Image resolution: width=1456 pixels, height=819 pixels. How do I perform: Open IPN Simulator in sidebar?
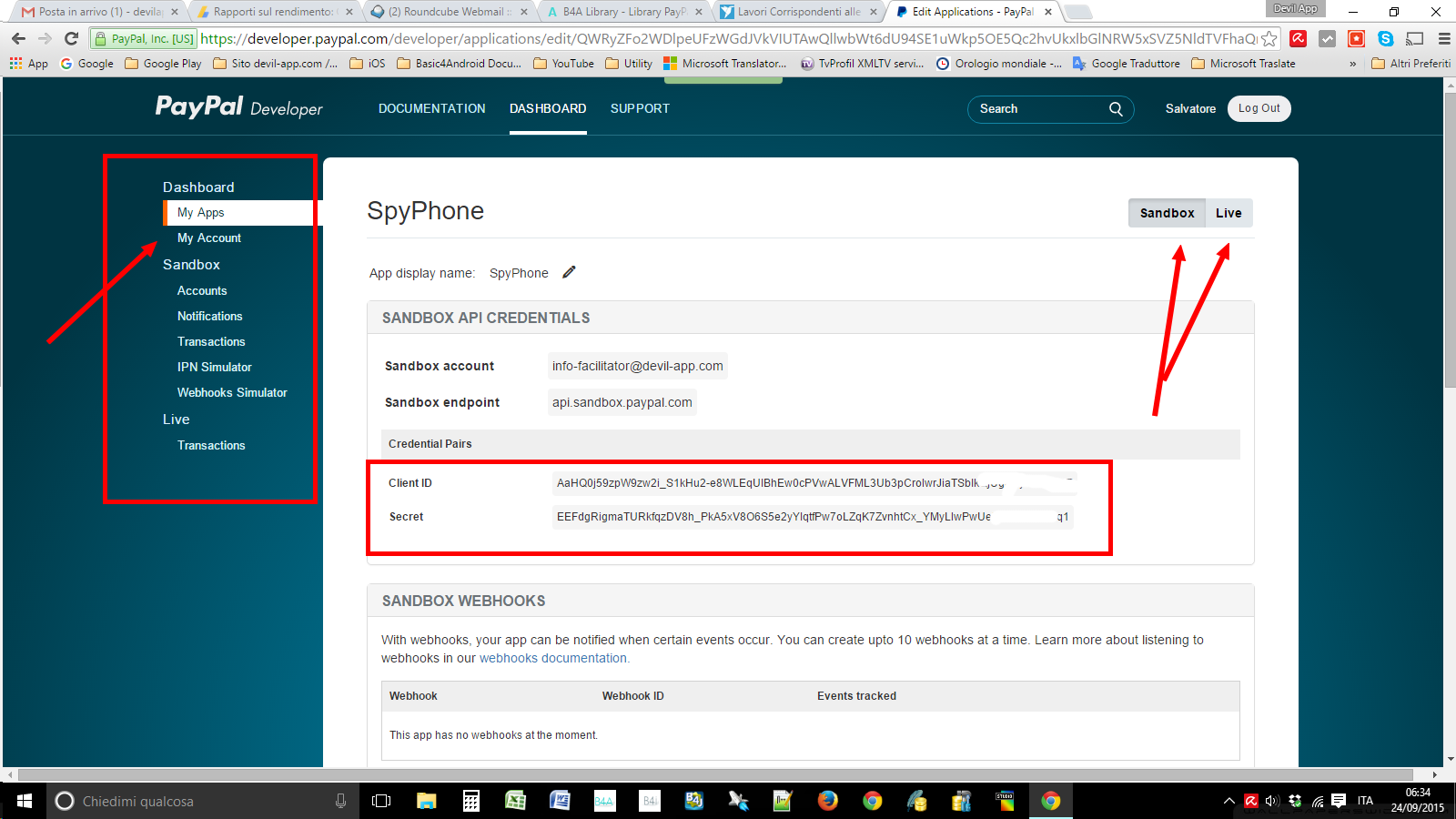click(215, 367)
